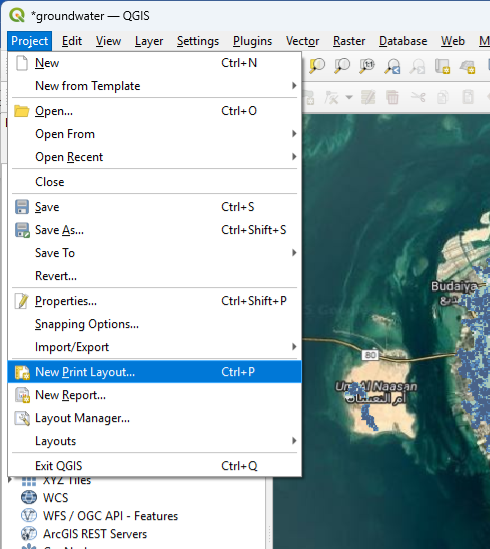
Task: Click the WFS / OGC API globe icon
Action: (x=29, y=516)
